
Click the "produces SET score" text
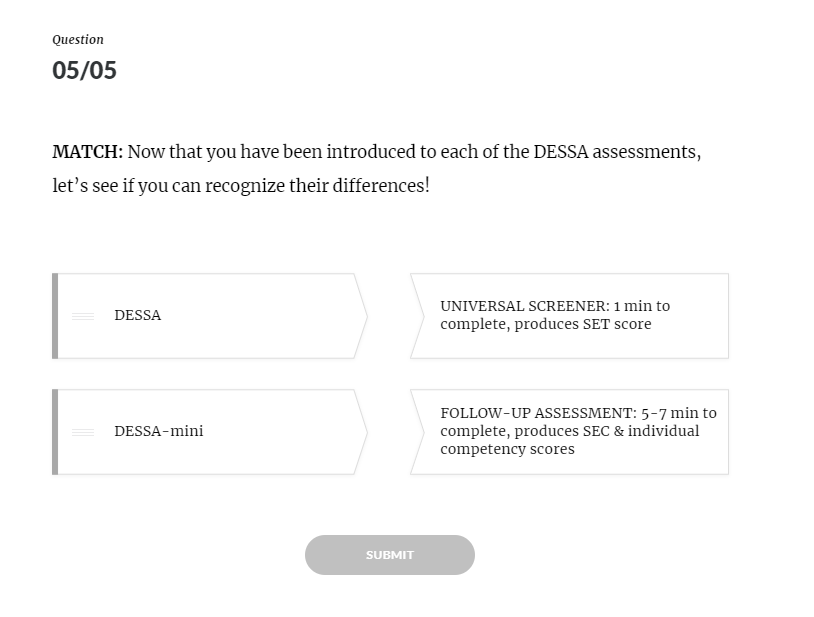pos(582,324)
